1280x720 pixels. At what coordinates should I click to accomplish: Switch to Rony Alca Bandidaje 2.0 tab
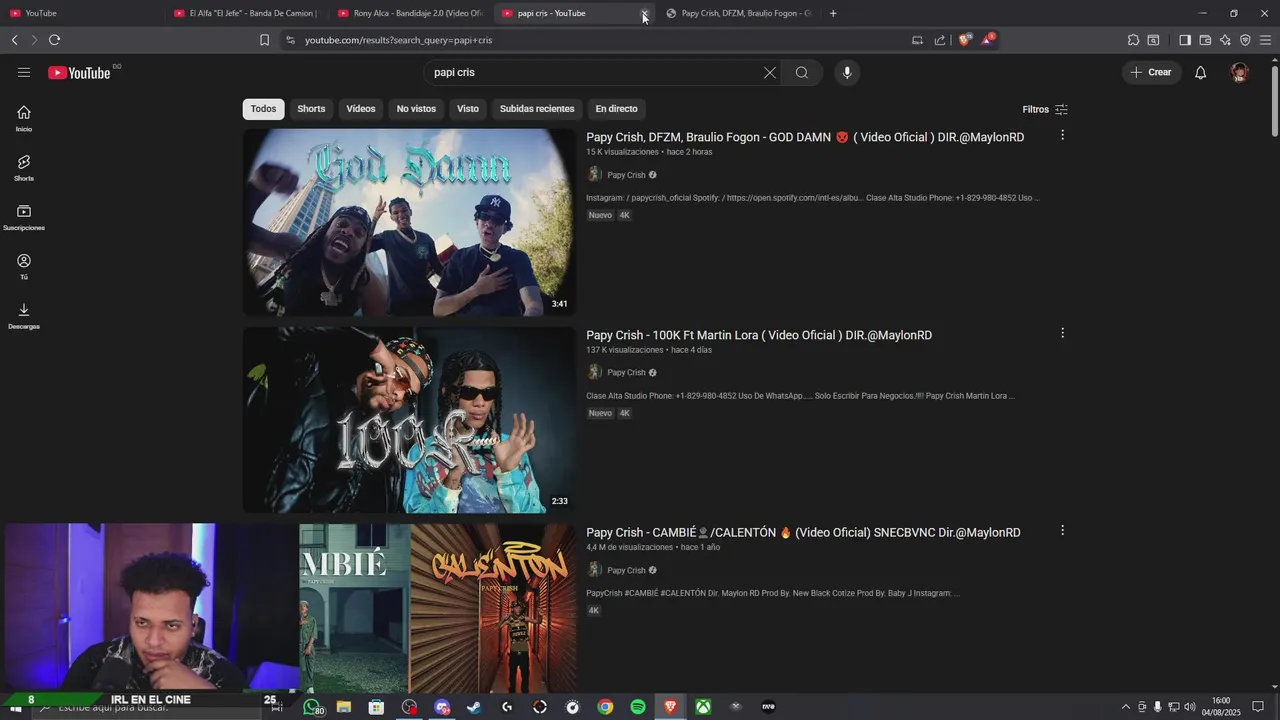pyautogui.click(x=410, y=13)
